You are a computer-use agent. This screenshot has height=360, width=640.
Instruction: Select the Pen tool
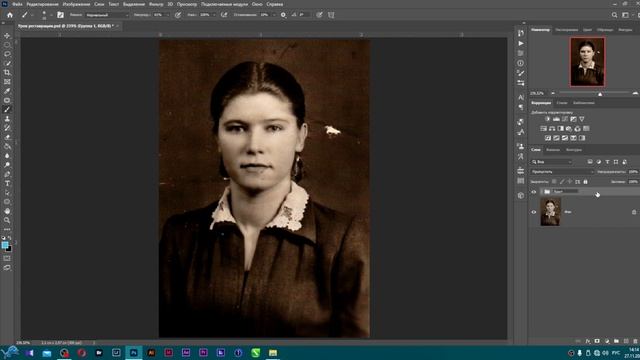pos(7,174)
